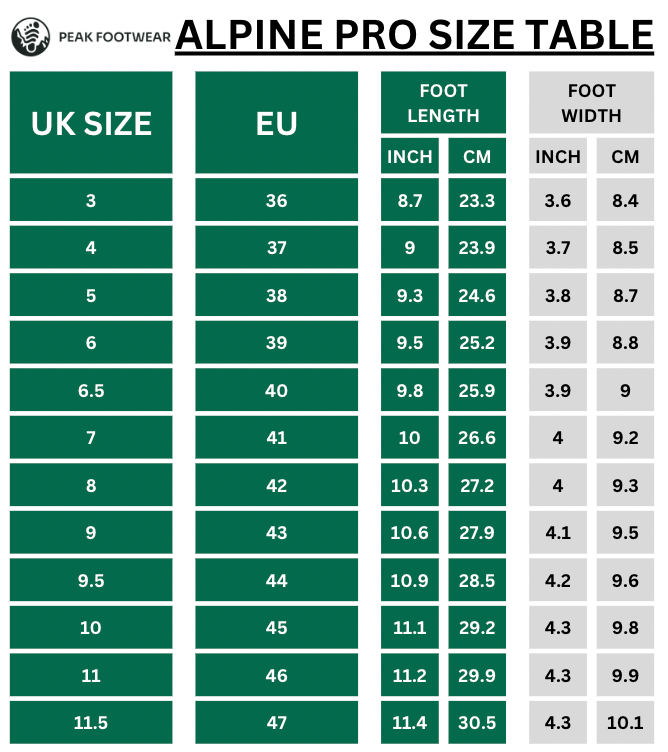This screenshot has width=668, height=752.
Task: Click the Peak Footwear logo icon
Action: click(31, 38)
